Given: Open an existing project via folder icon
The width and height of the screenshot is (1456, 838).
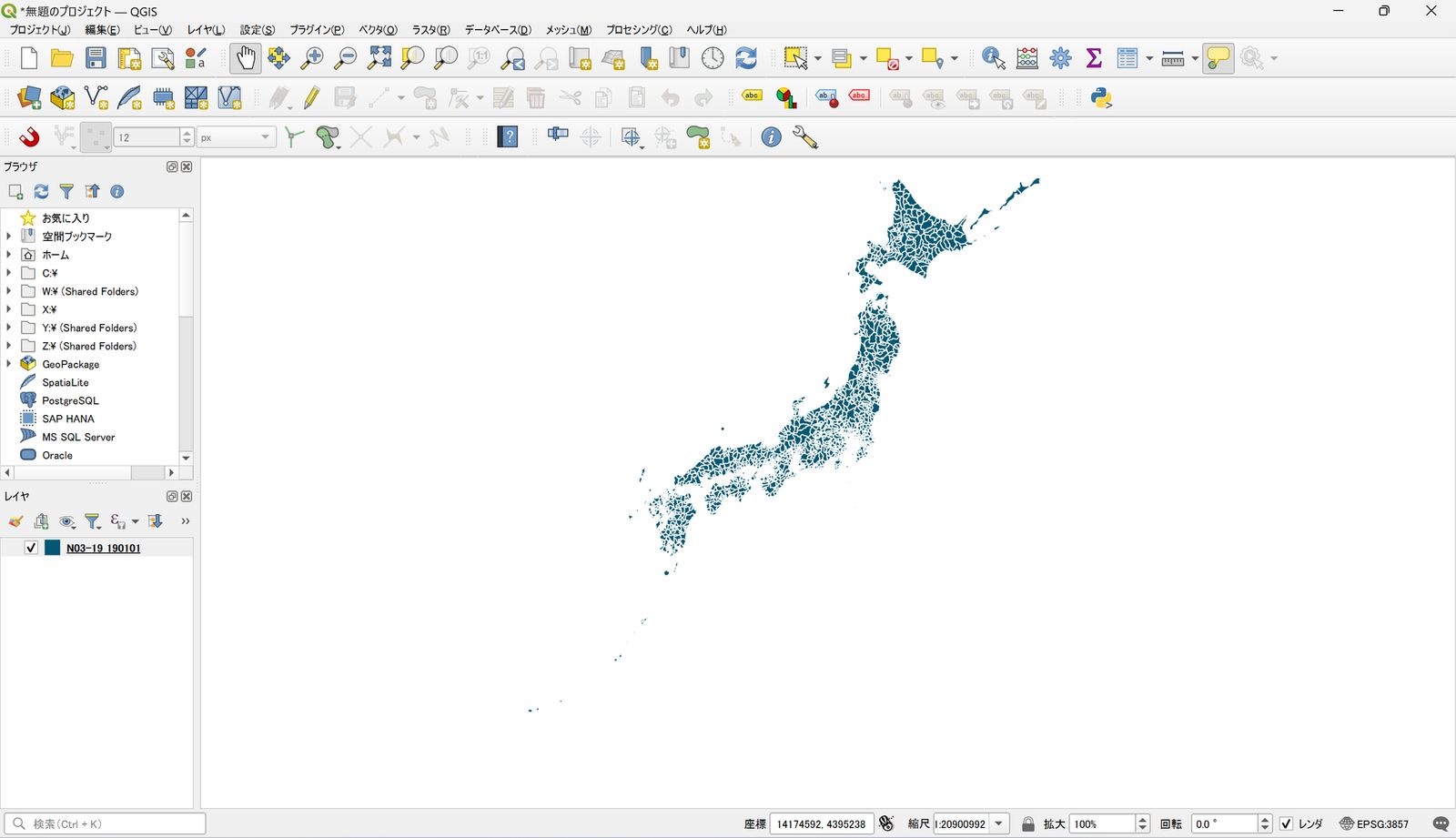Looking at the screenshot, I should point(62,58).
